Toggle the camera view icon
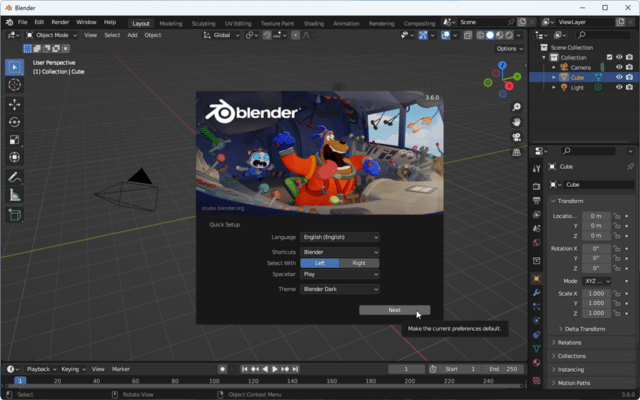 tap(516, 137)
